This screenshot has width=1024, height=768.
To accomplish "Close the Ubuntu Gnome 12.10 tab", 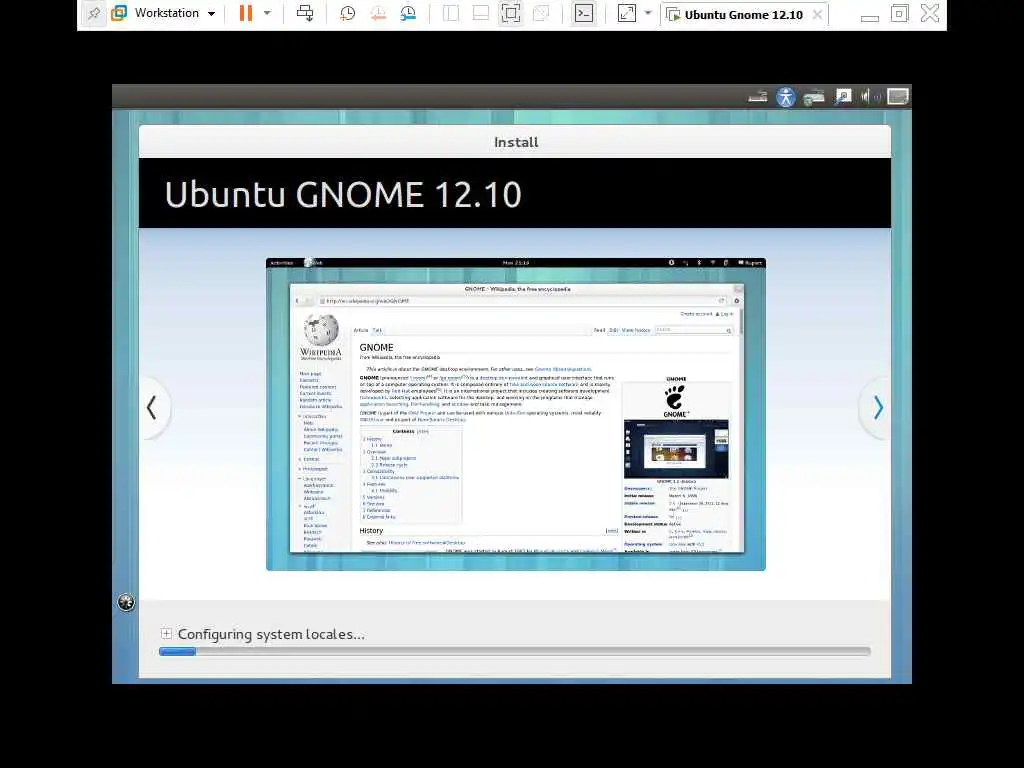I will tap(817, 14).
